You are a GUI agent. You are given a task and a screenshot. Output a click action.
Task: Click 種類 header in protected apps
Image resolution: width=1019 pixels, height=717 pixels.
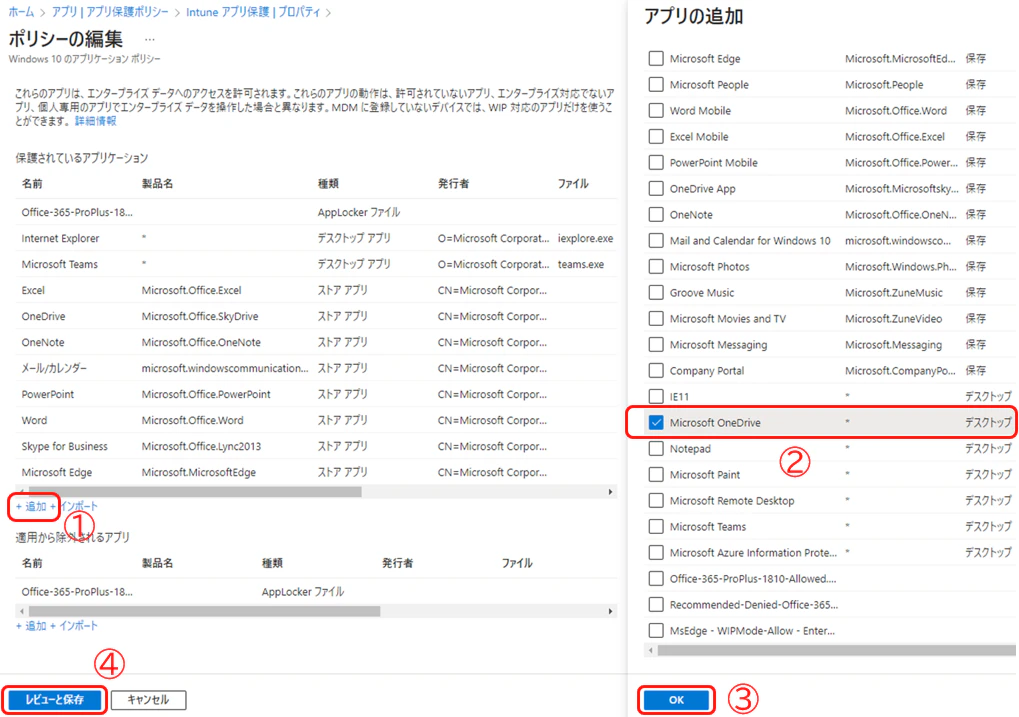pos(328,184)
